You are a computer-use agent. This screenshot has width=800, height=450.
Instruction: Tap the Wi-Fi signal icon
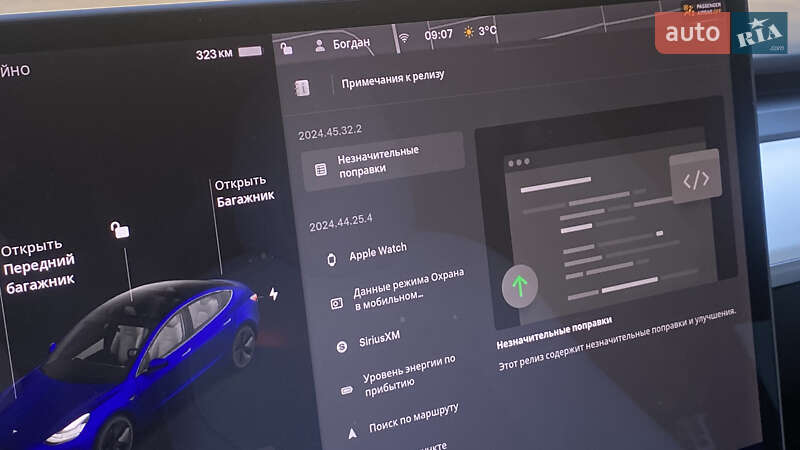point(403,40)
